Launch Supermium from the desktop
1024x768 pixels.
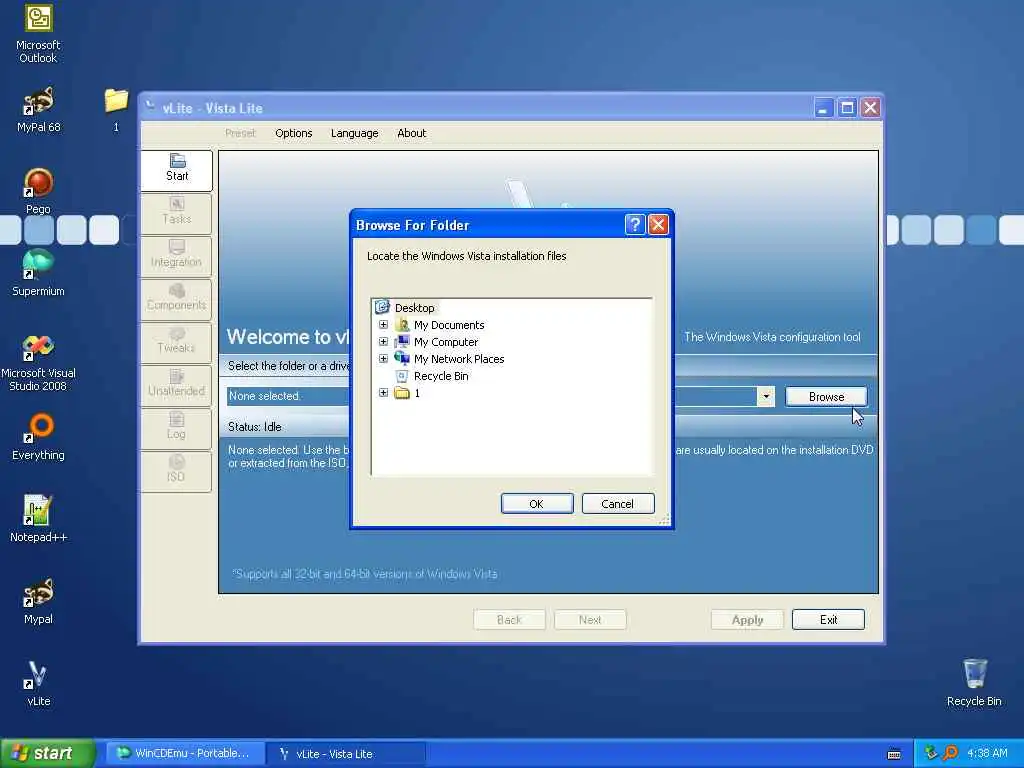point(38,274)
